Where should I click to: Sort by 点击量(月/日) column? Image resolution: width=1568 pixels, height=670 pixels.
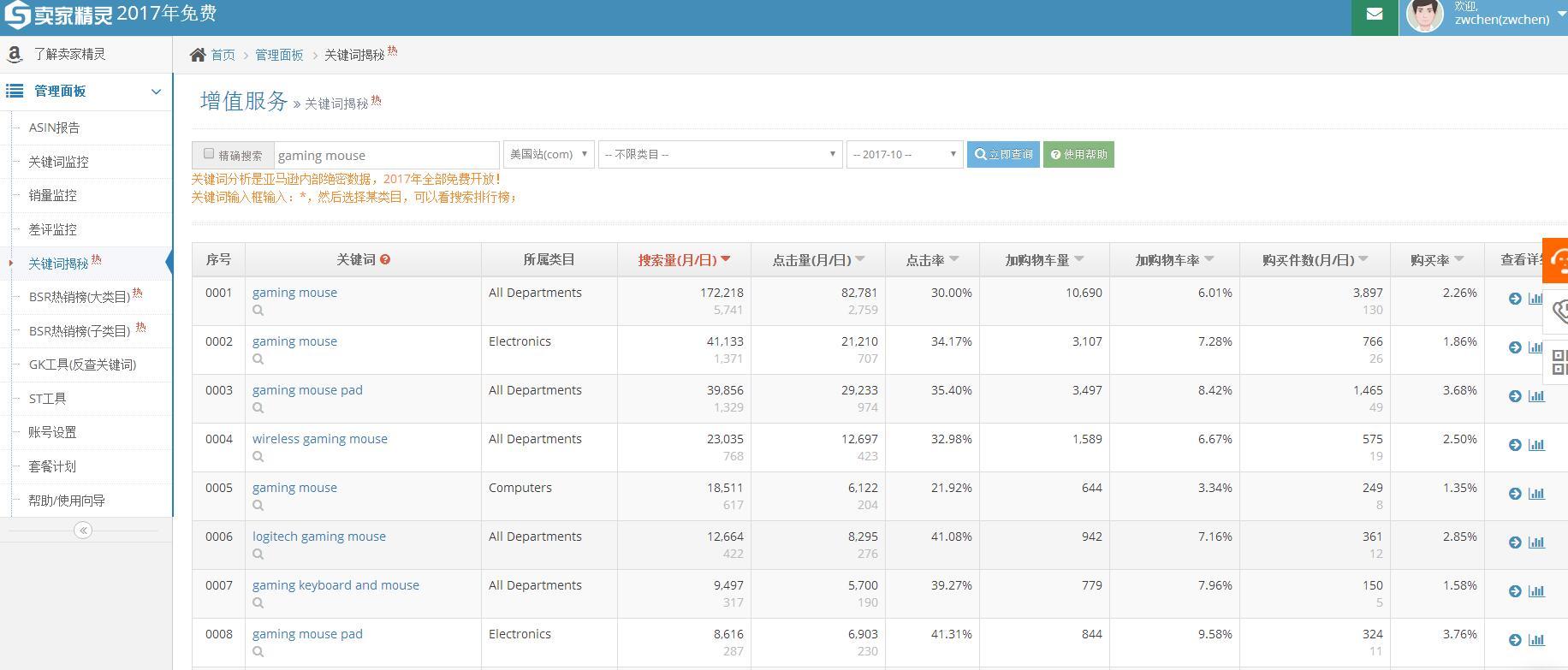pos(818,259)
